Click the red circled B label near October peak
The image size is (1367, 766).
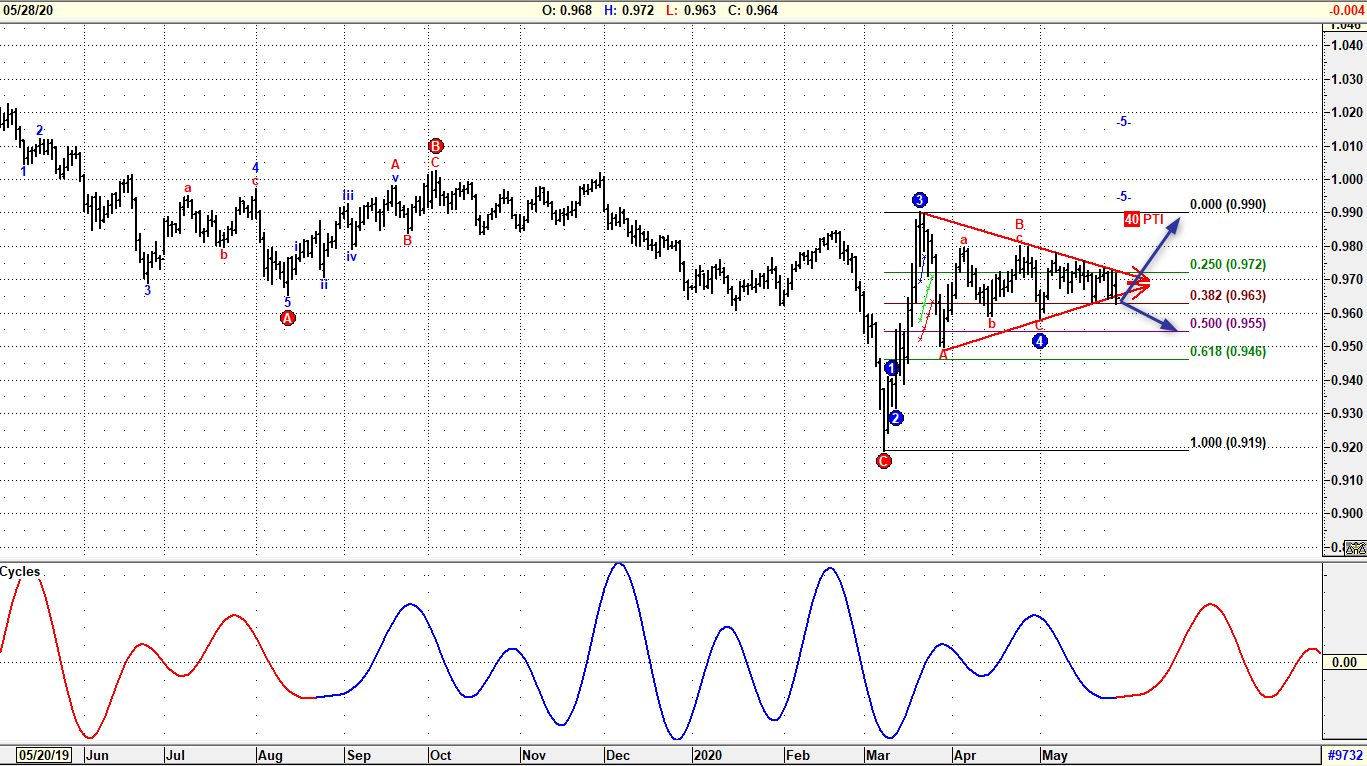click(x=434, y=145)
